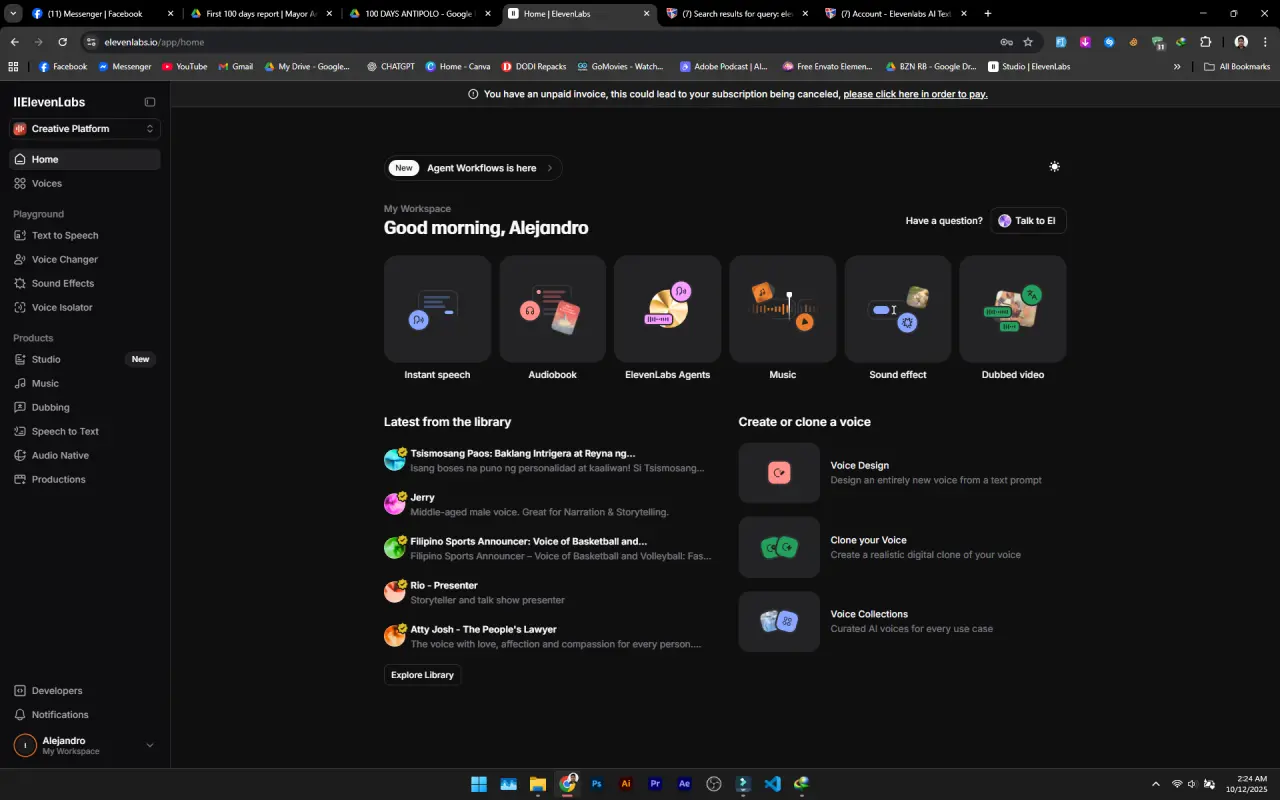
Task: Click the Audio Native sidebar icon
Action: point(21,455)
